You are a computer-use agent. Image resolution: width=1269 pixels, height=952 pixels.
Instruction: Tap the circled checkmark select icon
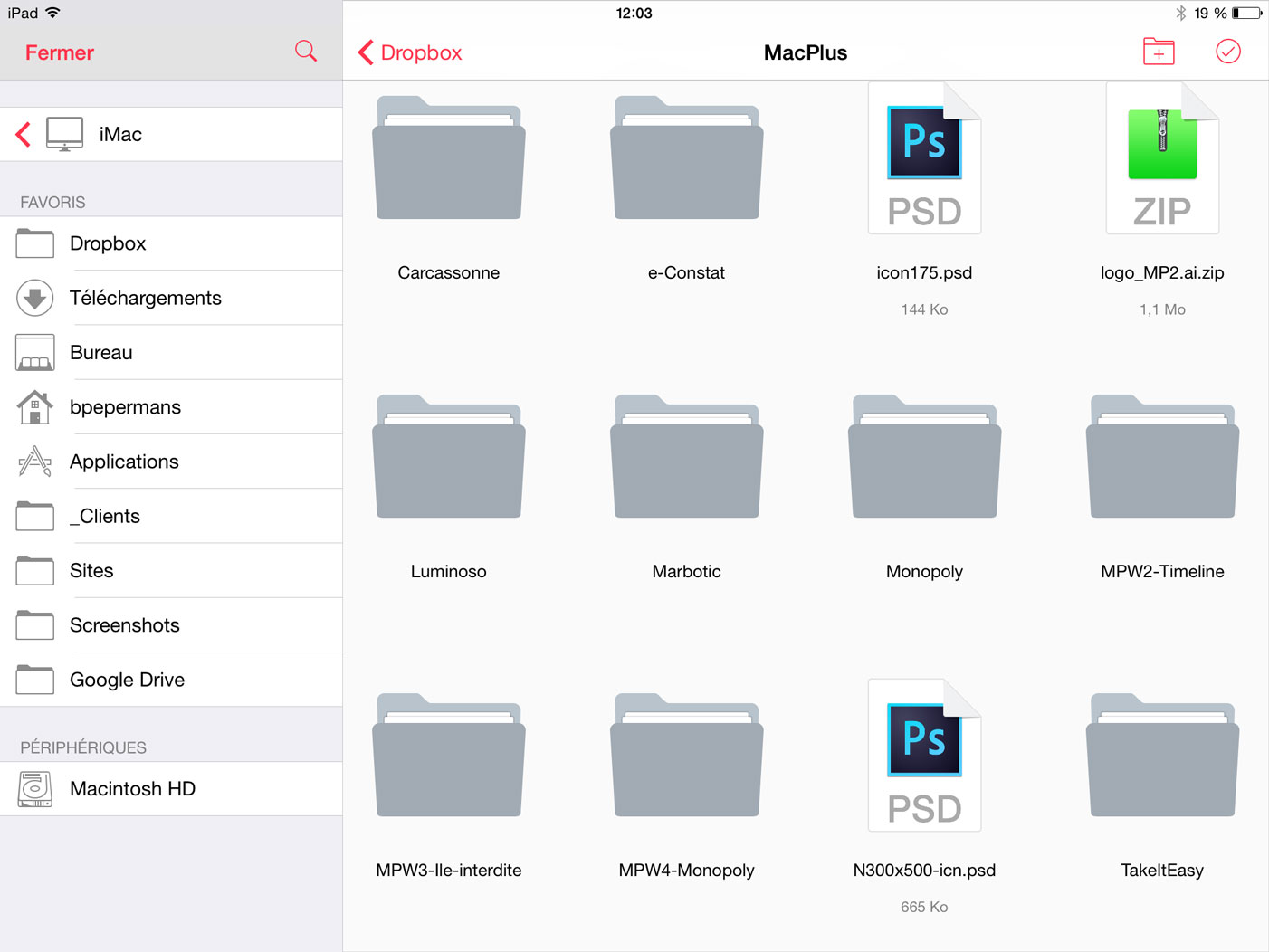(1228, 52)
